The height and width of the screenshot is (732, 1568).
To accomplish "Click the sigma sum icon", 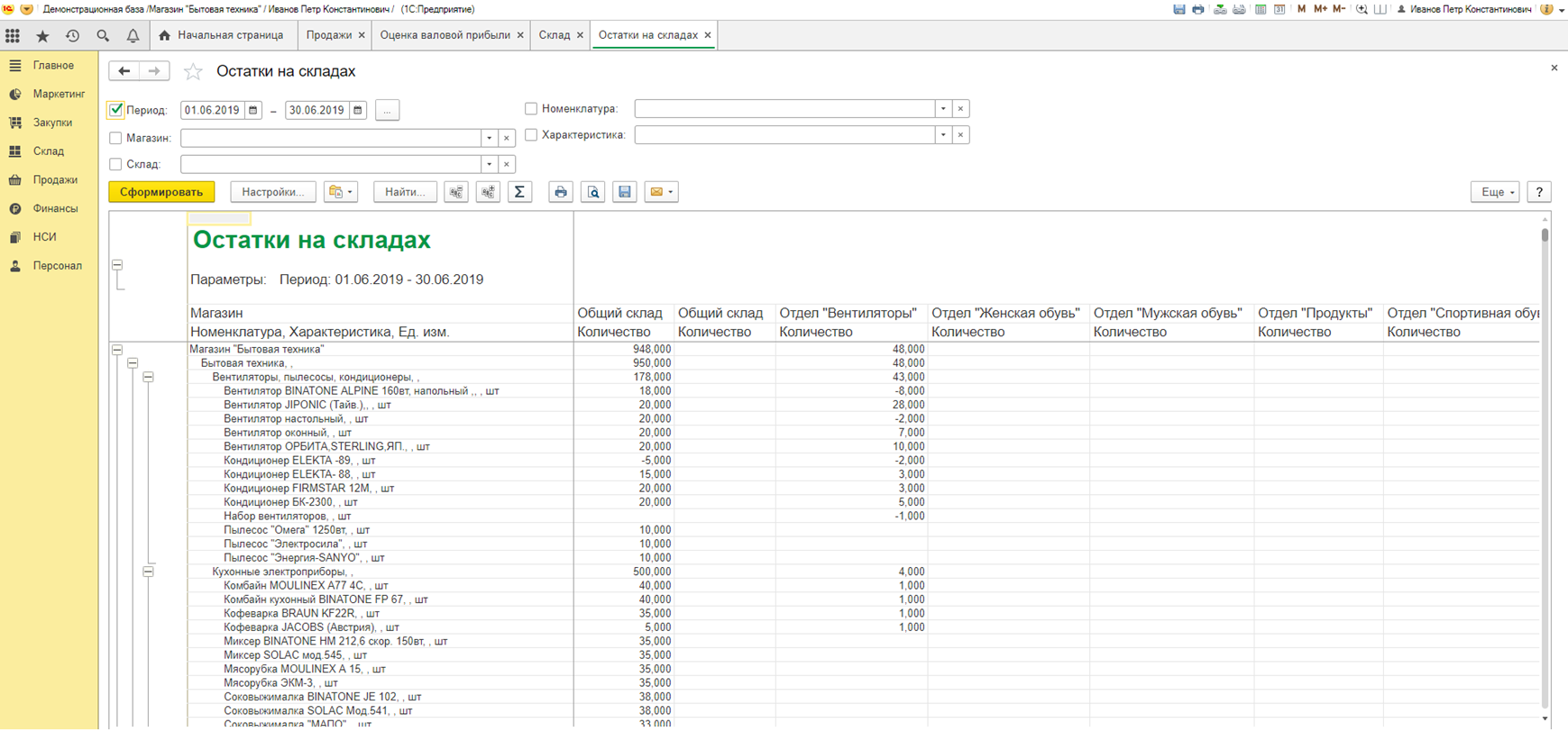I will coord(519,192).
